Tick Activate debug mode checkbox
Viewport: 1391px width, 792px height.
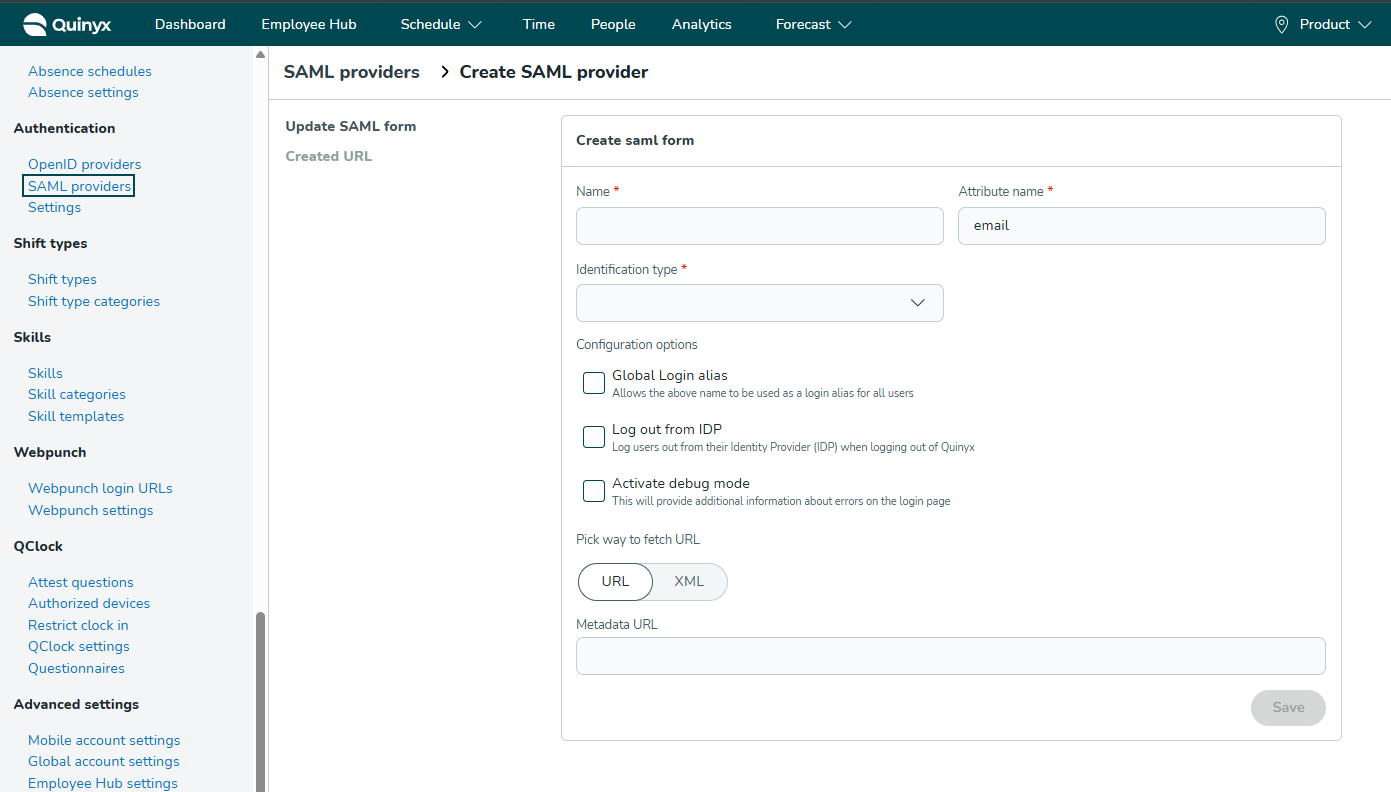(594, 491)
